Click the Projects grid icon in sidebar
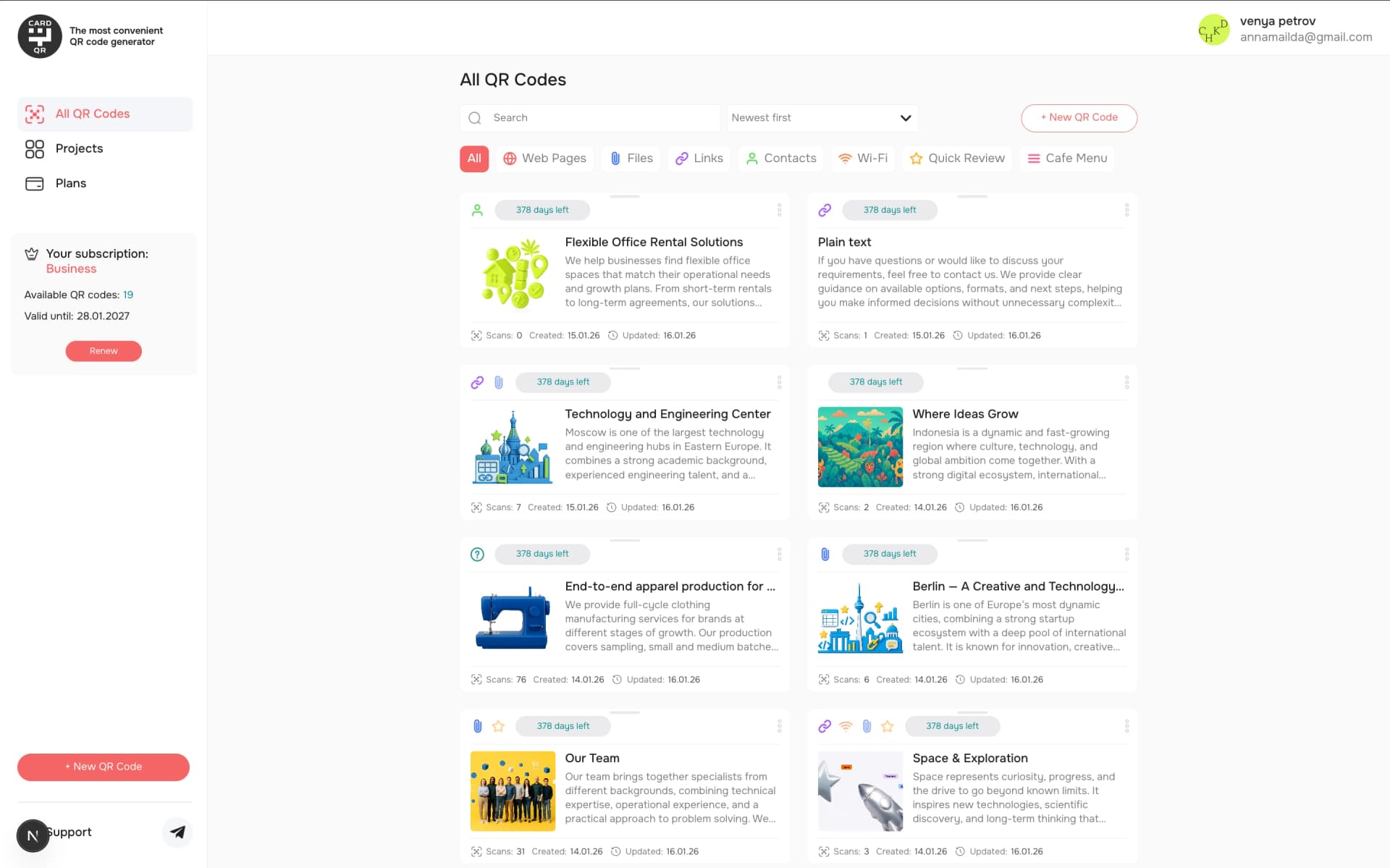The width and height of the screenshot is (1390, 868). pos(34,148)
